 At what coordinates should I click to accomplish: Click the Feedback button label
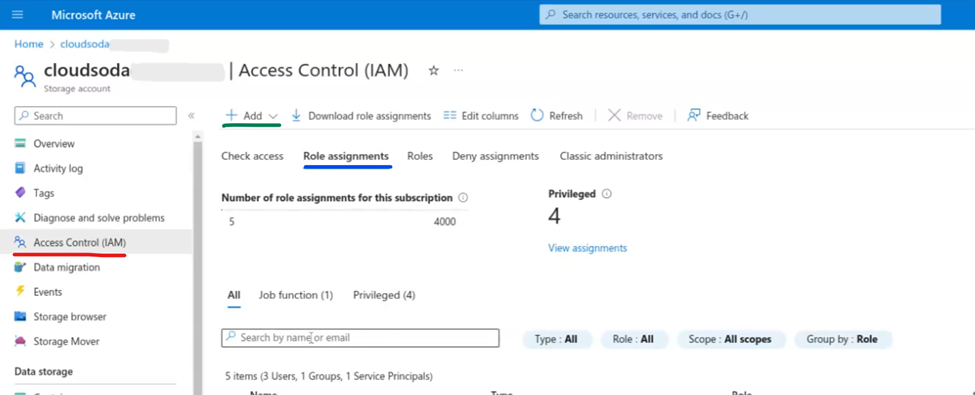727,116
